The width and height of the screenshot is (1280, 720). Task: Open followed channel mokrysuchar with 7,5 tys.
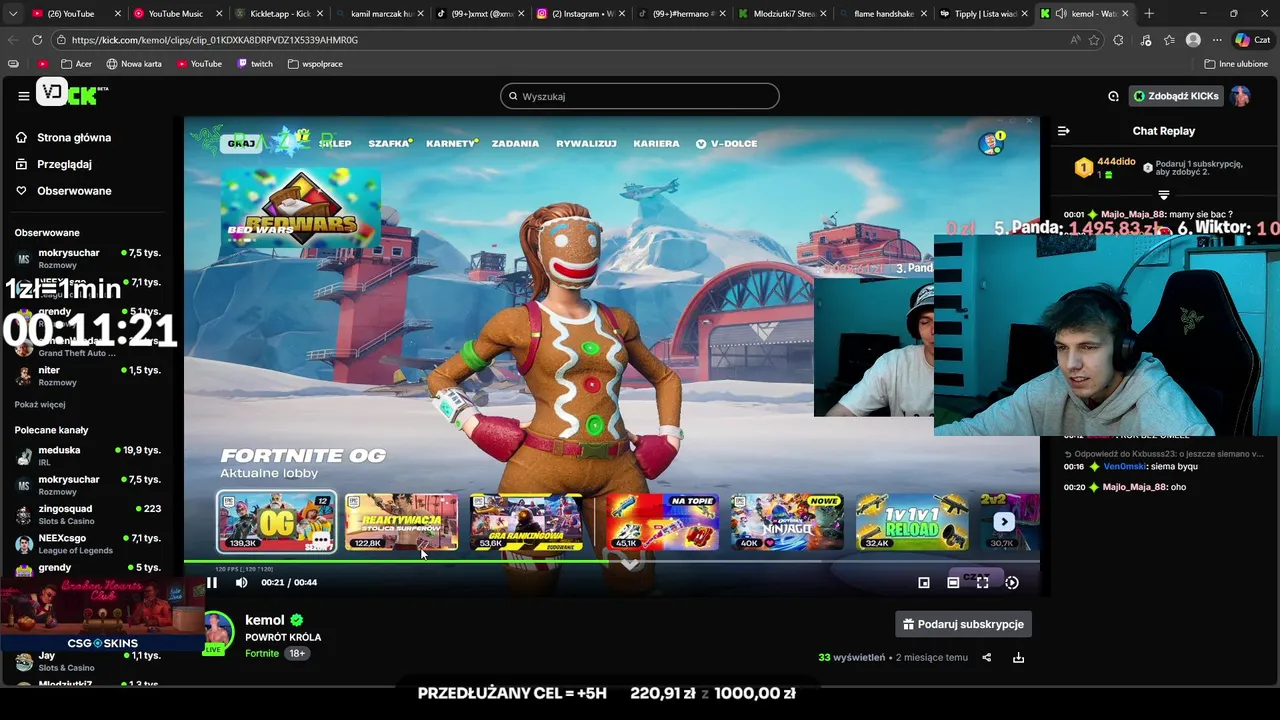point(90,258)
